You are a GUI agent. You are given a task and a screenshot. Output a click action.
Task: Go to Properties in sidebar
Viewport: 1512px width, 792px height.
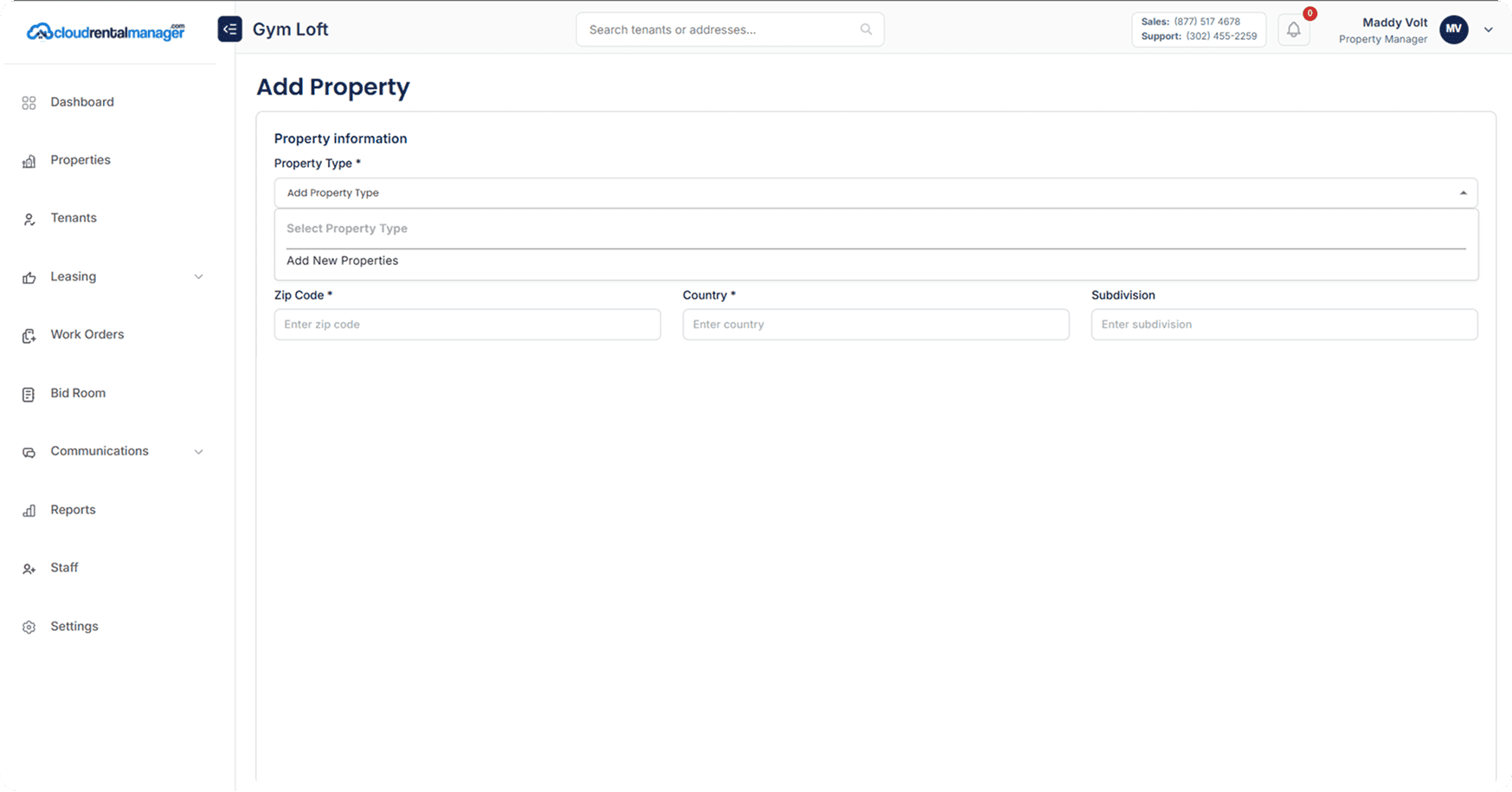click(80, 160)
